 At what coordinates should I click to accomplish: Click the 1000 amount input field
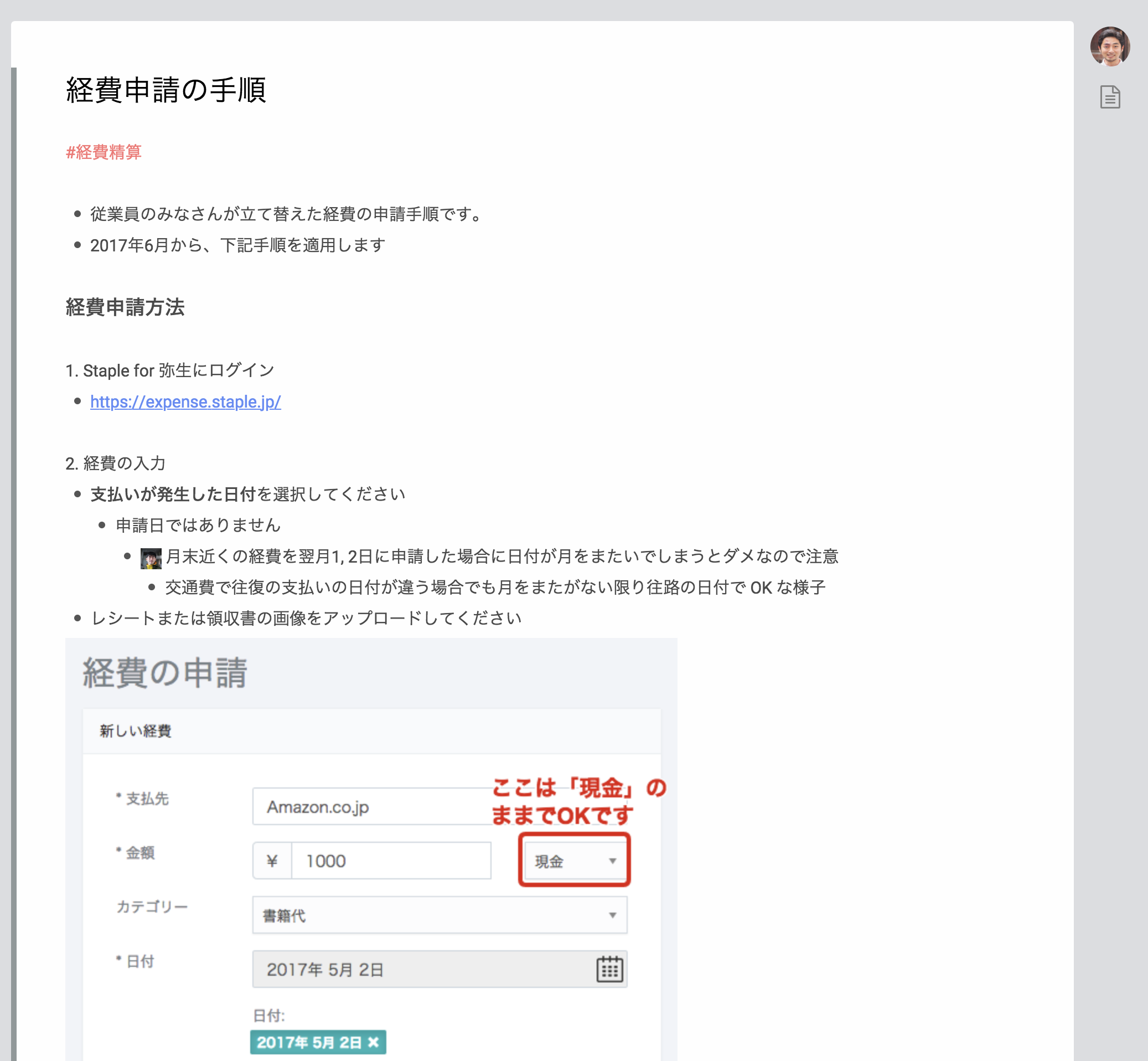[x=391, y=861]
